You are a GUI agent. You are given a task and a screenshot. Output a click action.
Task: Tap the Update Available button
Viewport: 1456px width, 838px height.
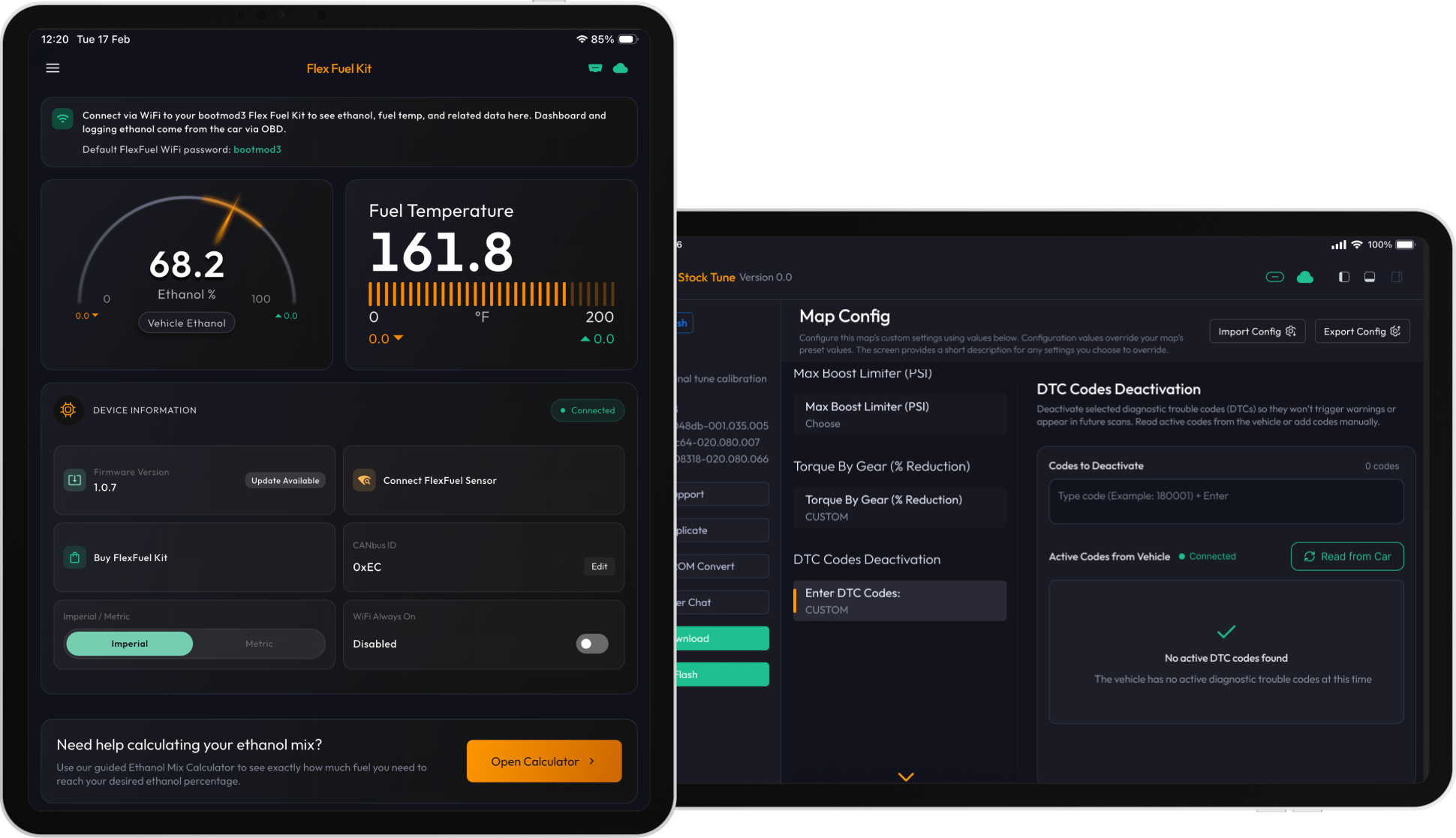point(285,480)
